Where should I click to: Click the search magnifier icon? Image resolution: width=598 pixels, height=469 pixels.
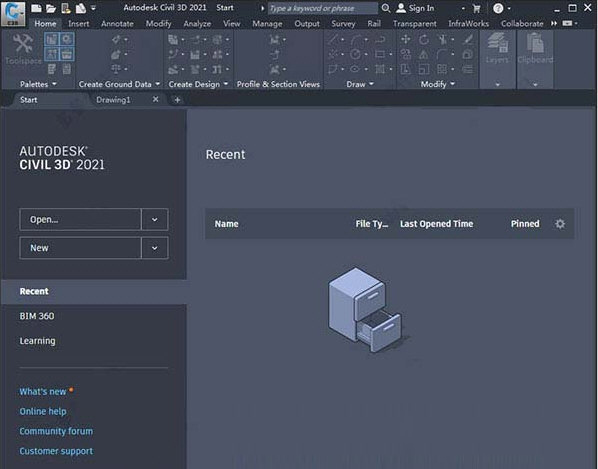pyautogui.click(x=386, y=8)
